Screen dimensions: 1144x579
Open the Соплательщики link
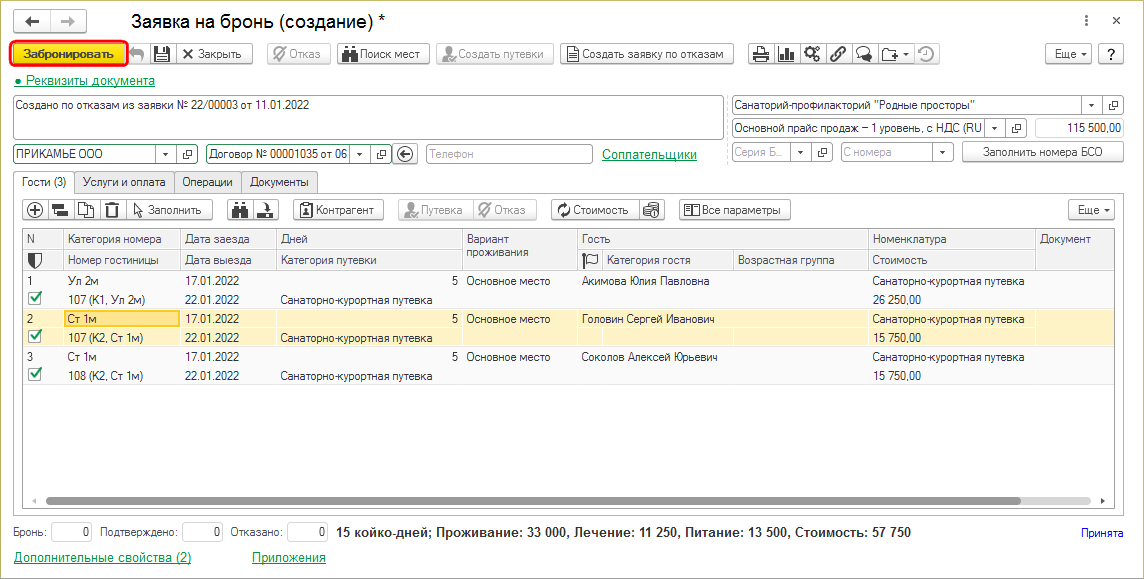click(649, 155)
